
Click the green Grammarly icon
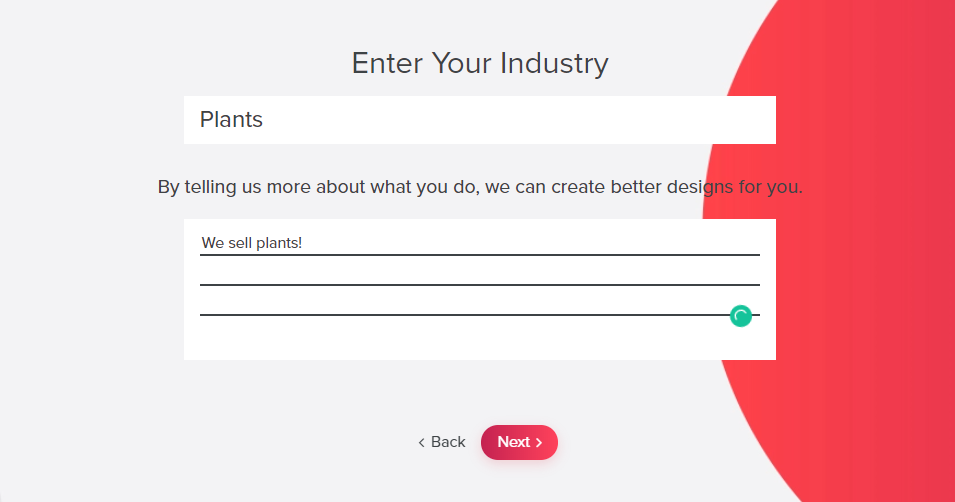click(741, 316)
